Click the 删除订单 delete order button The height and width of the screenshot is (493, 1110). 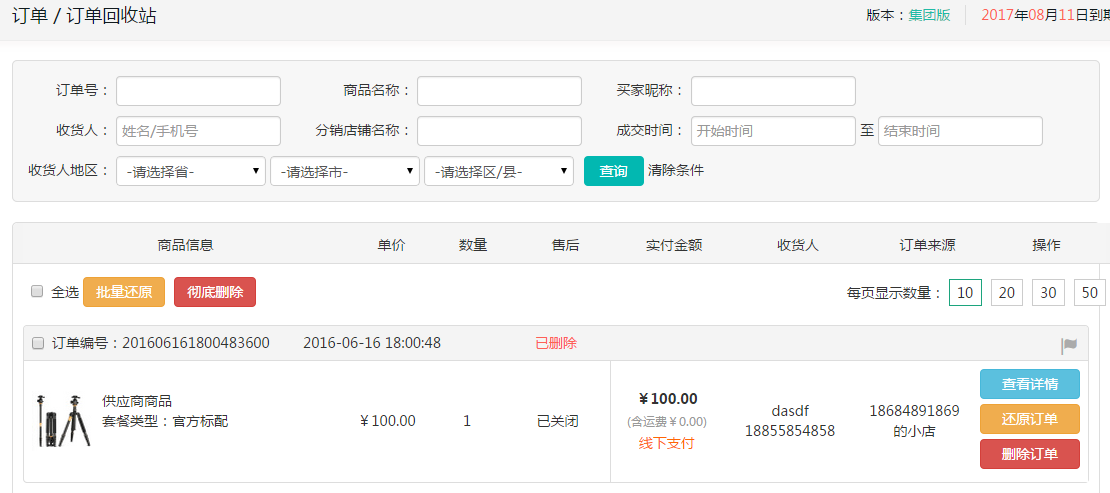pos(1030,453)
